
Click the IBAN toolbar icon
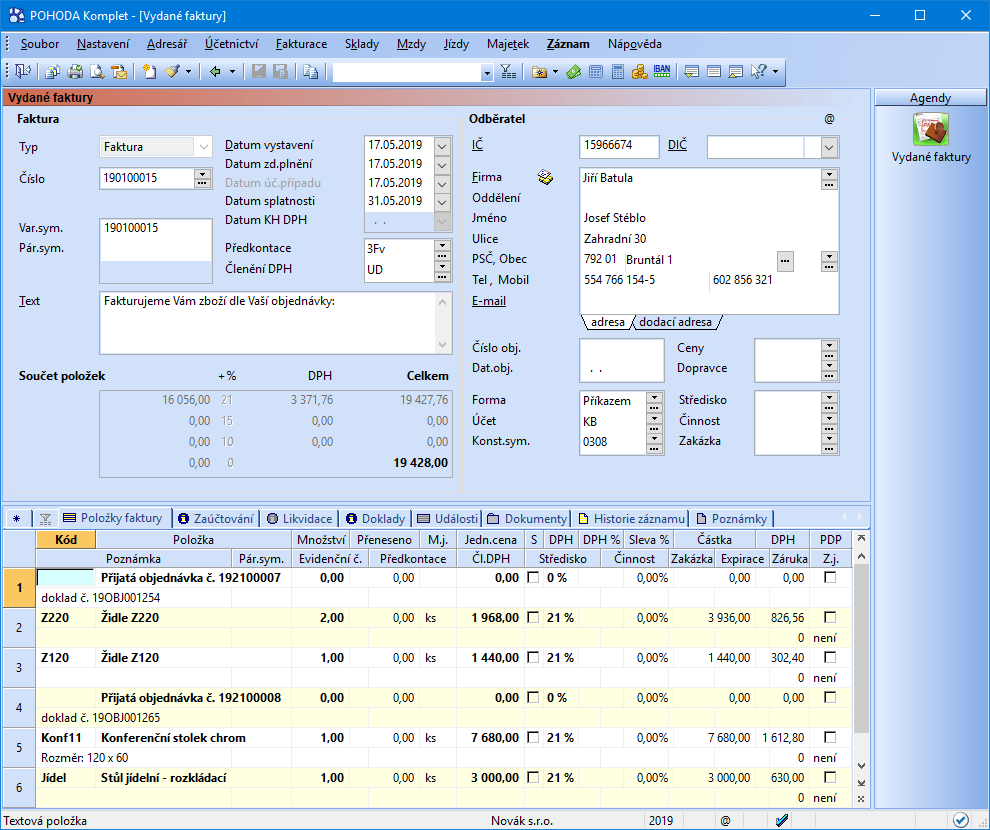662,71
